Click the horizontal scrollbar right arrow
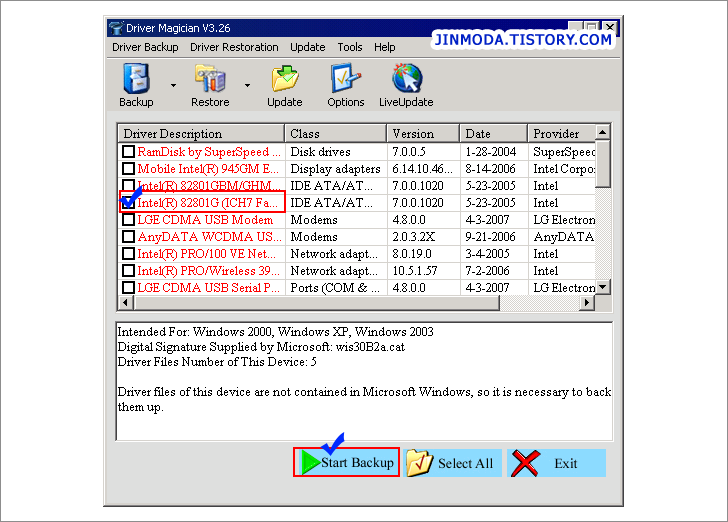The height and width of the screenshot is (522, 728). point(587,302)
